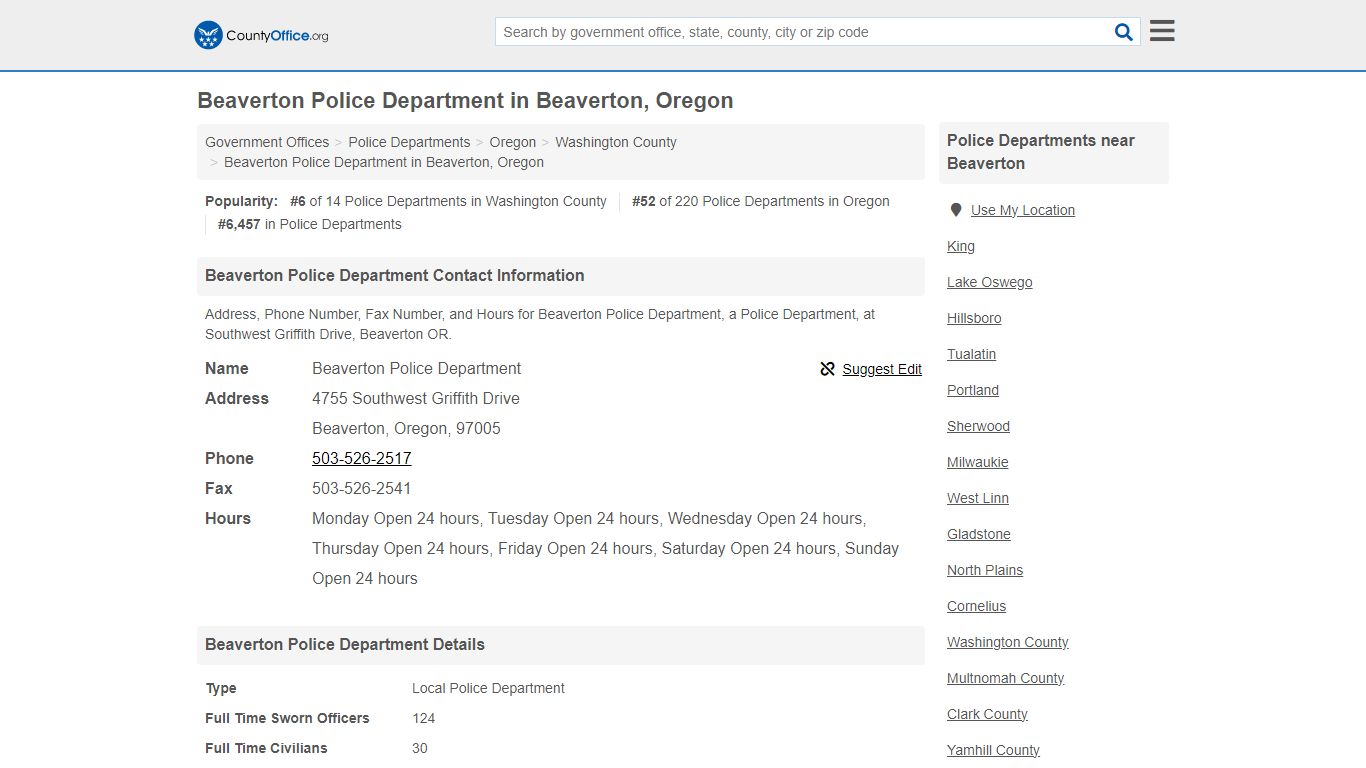Image resolution: width=1366 pixels, height=768 pixels.
Task: Click the Suggest Edit link
Action: tap(882, 369)
